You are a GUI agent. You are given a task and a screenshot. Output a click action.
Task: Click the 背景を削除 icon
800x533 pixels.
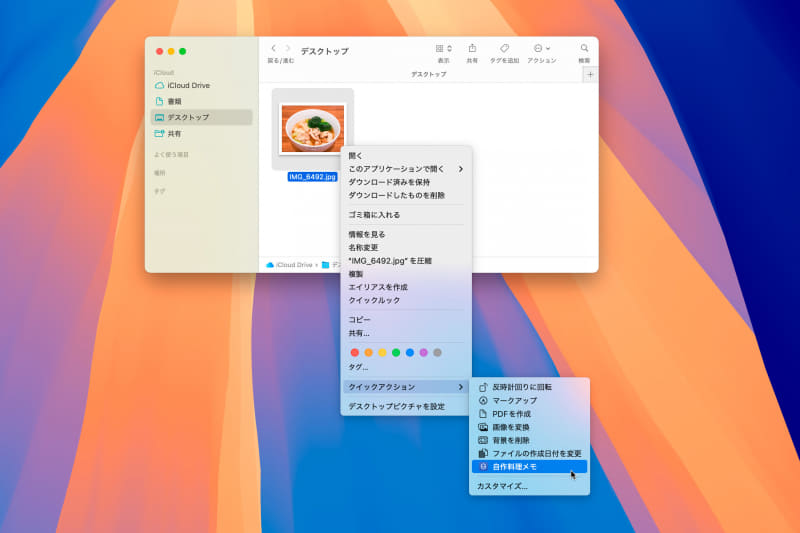tap(483, 440)
